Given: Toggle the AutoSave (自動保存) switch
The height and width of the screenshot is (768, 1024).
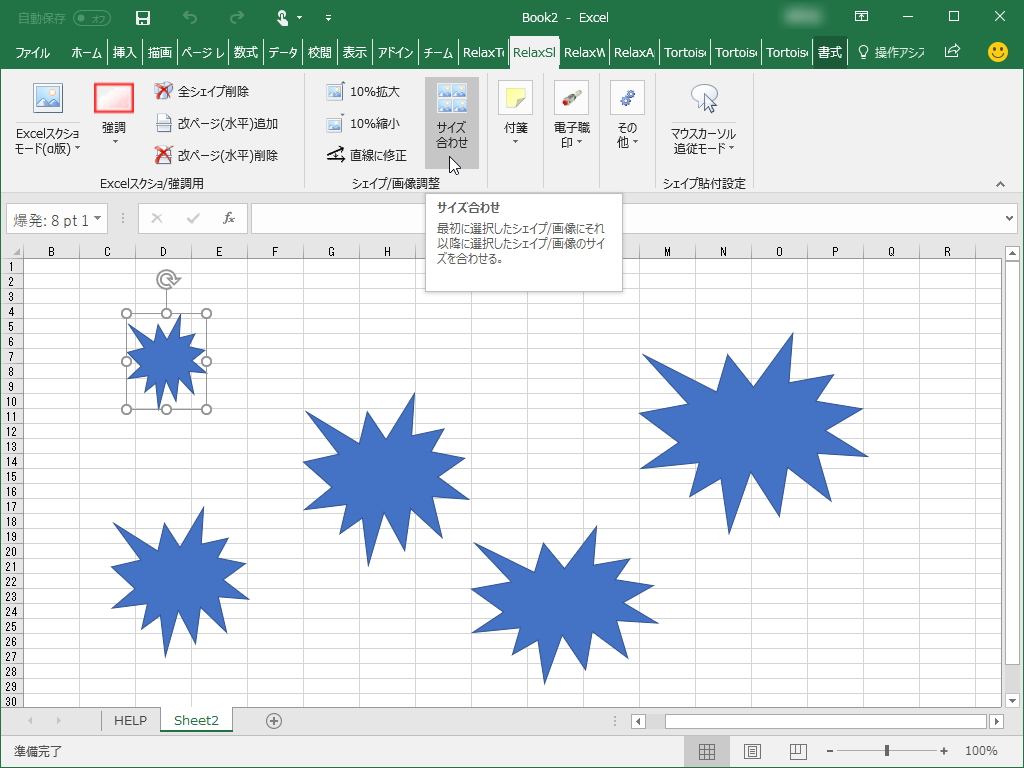Looking at the screenshot, I should tap(92, 18).
